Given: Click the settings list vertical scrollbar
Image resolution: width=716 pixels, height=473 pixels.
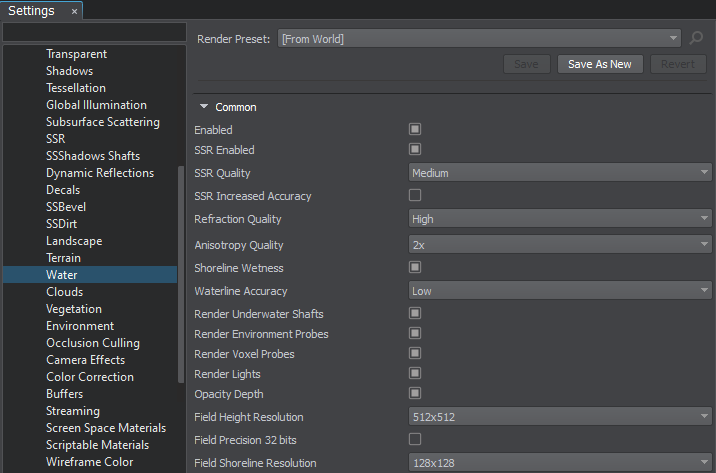Looking at the screenshot, I should (x=181, y=270).
